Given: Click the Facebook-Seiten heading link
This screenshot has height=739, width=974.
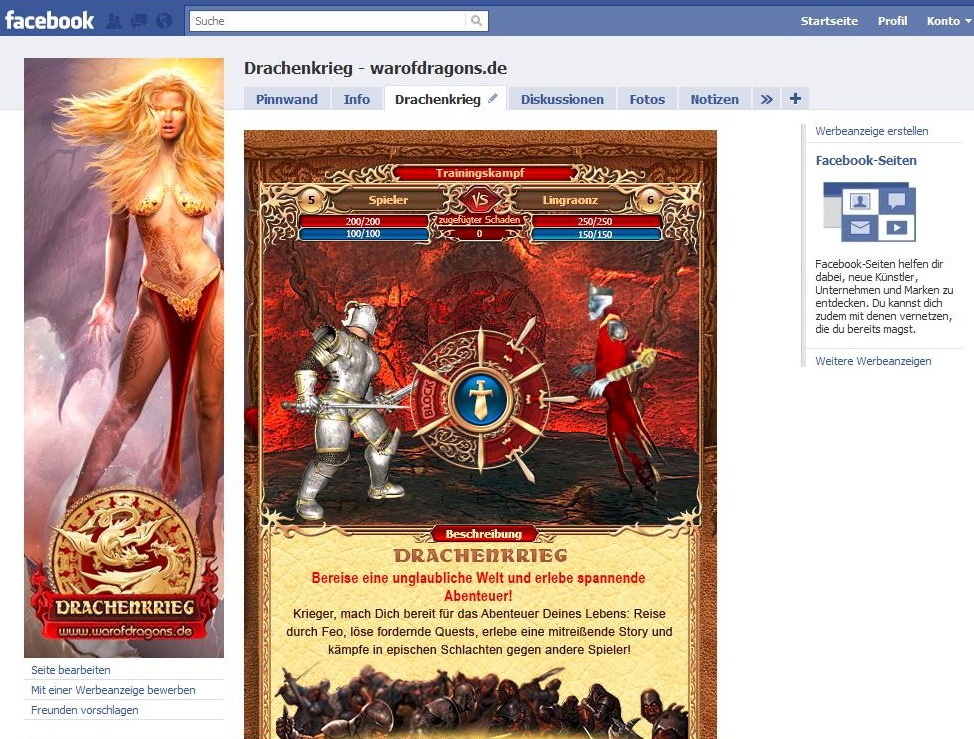Looking at the screenshot, I should 866,160.
